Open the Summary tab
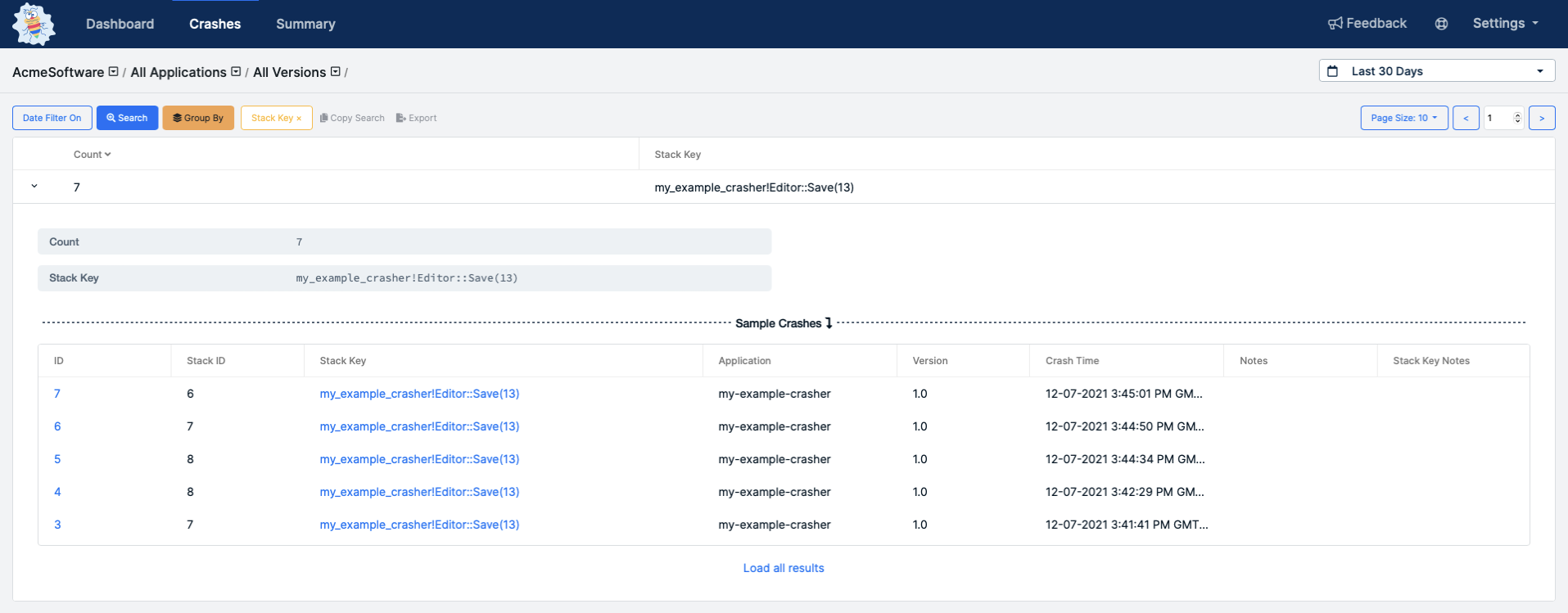The image size is (1568, 613). click(x=305, y=24)
